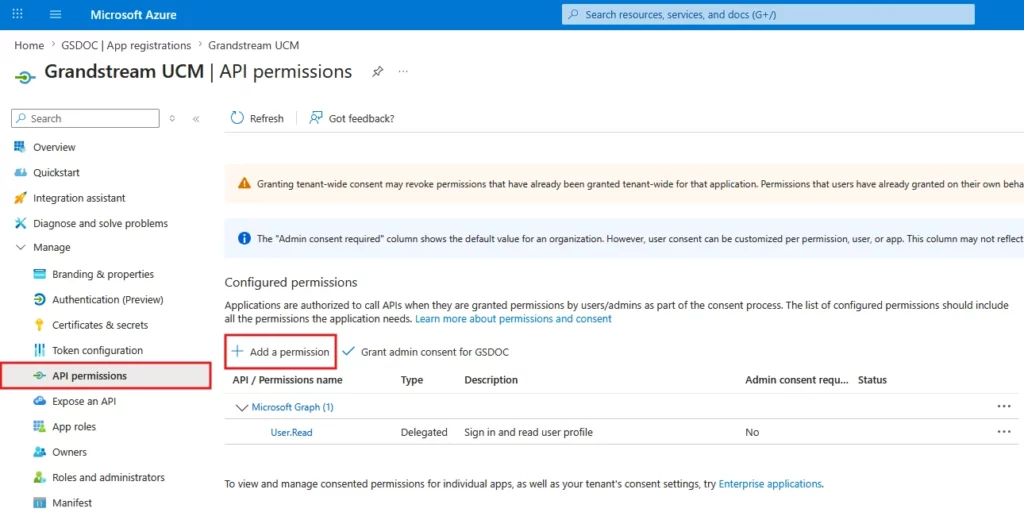Click the Microsoft Azure brand title
The image size is (1024, 520).
click(x=133, y=14)
